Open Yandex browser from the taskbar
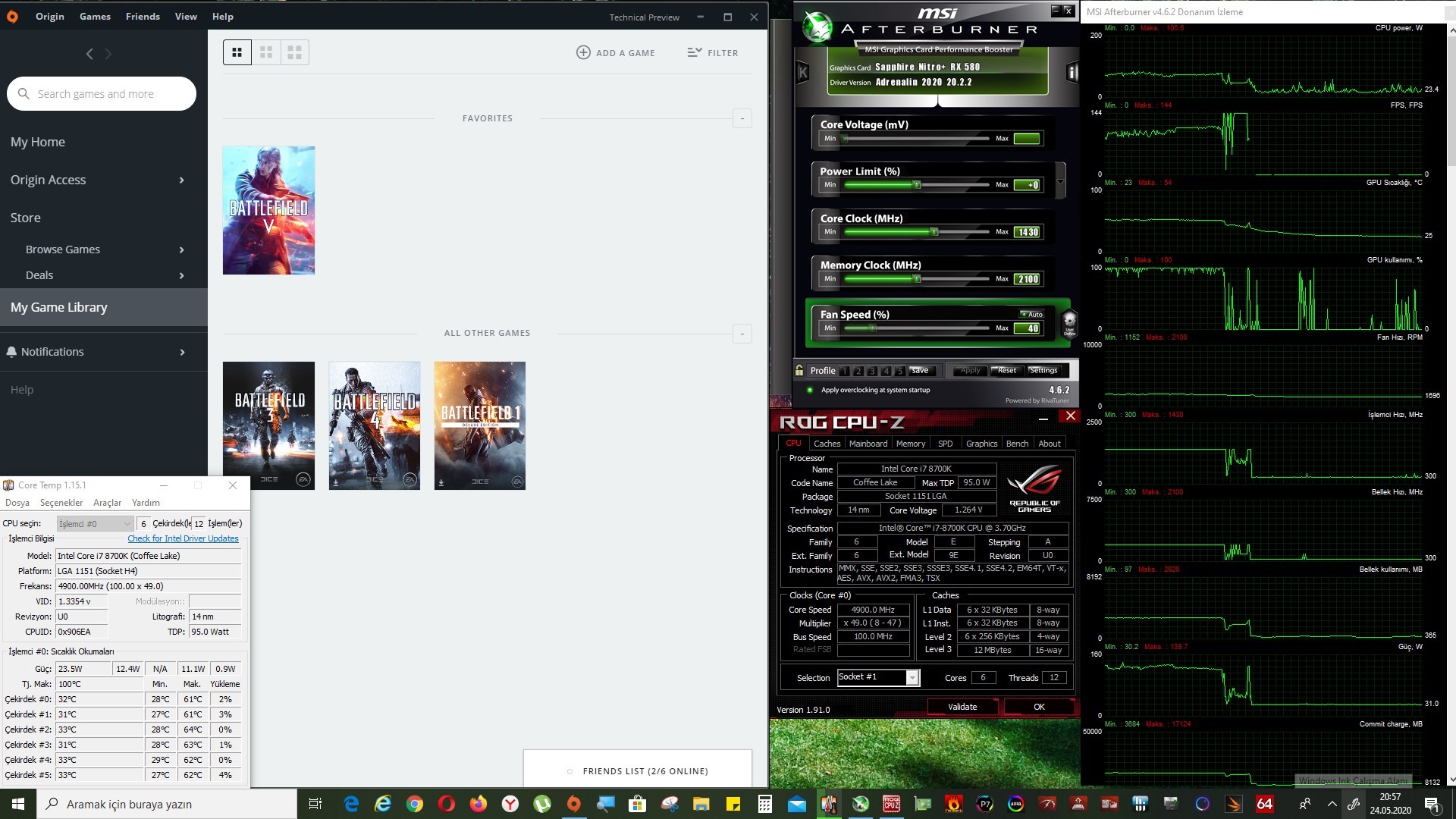This screenshot has width=1456, height=819. pos(510,804)
